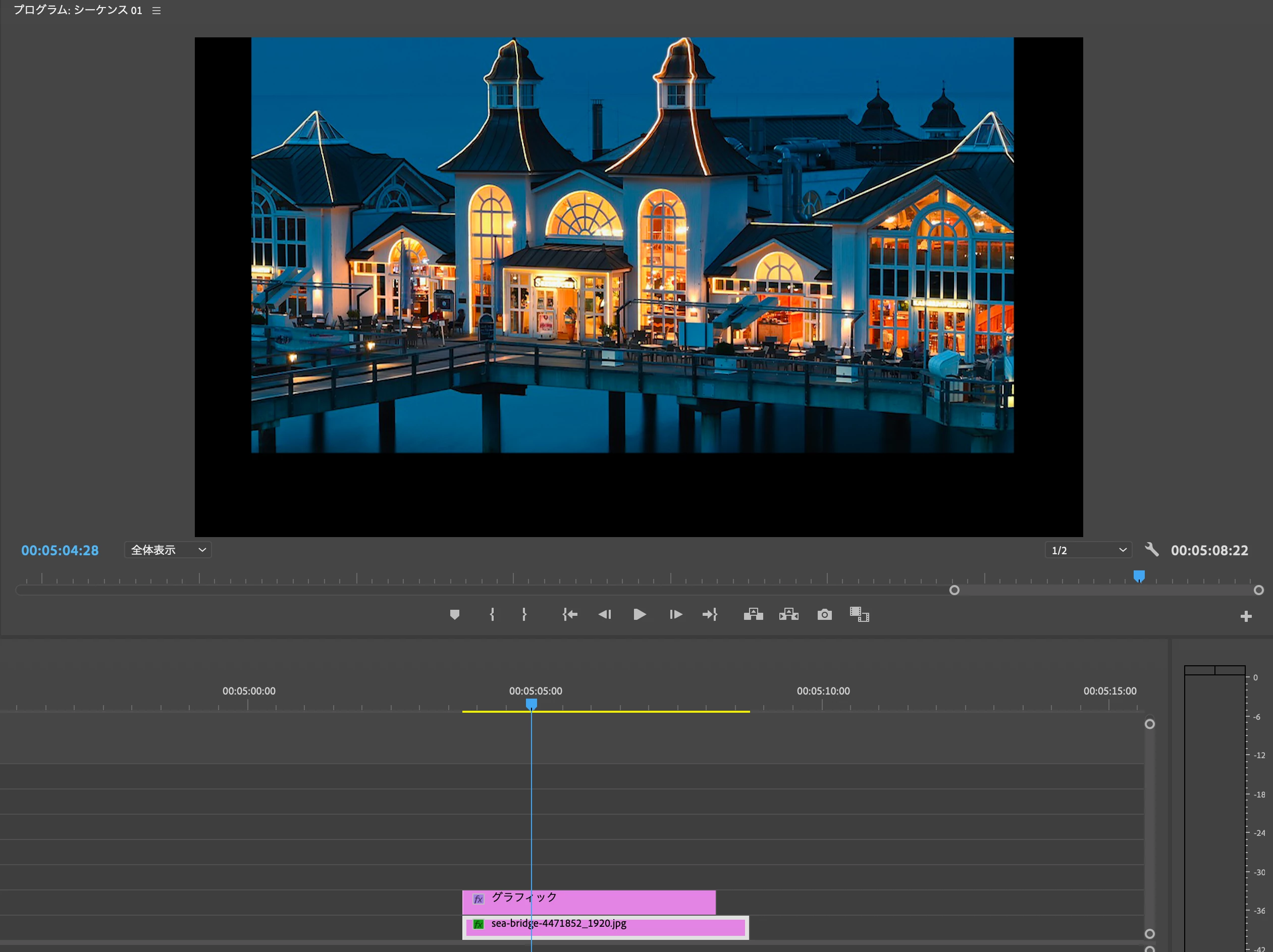Screen dimensions: 1273x952
Task: Click the Go to Out point icon
Action: (x=710, y=615)
